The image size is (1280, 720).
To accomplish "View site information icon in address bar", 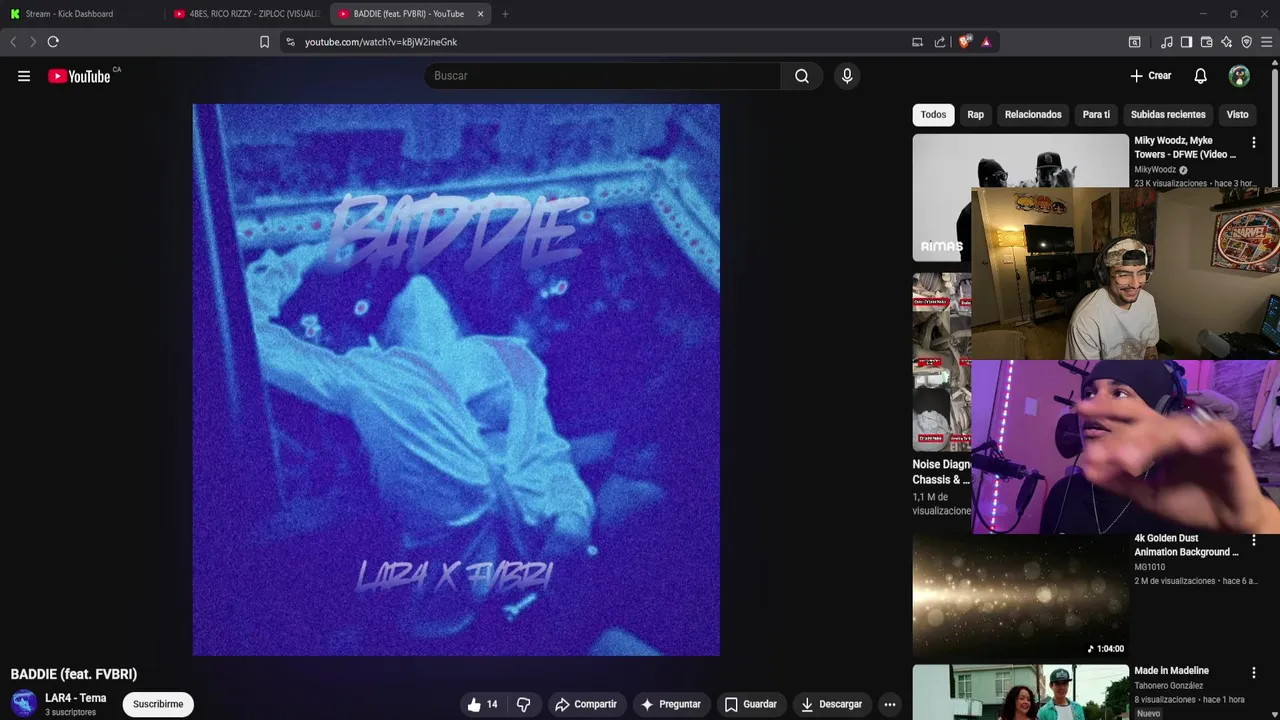I will (x=290, y=42).
